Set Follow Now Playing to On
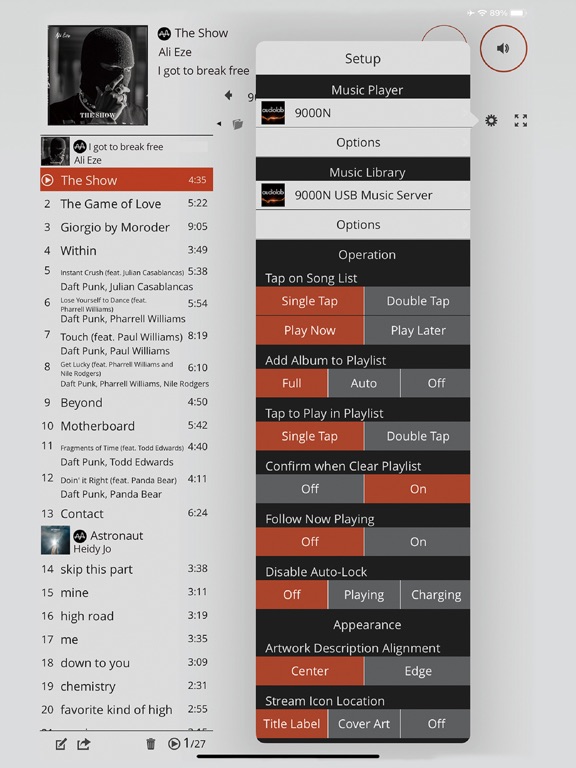This screenshot has width=576, height=768. point(417,542)
